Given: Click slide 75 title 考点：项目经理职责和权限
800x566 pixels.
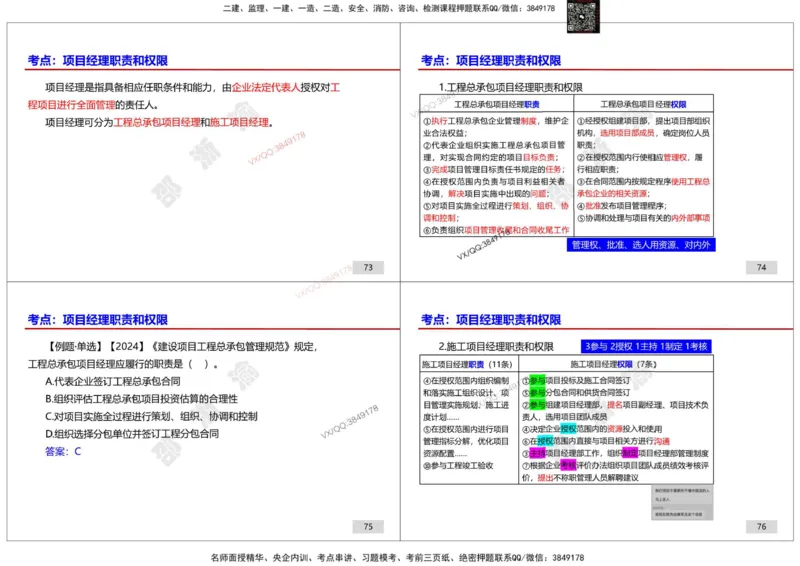Looking at the screenshot, I should 98,319.
